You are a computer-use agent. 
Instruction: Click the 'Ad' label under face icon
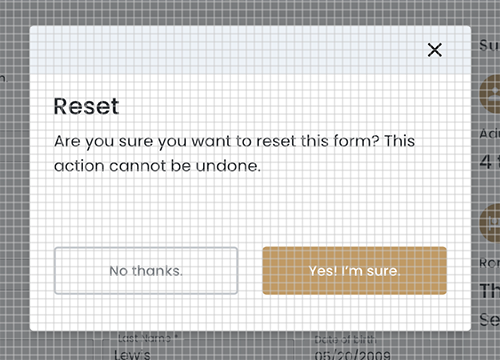(490, 134)
